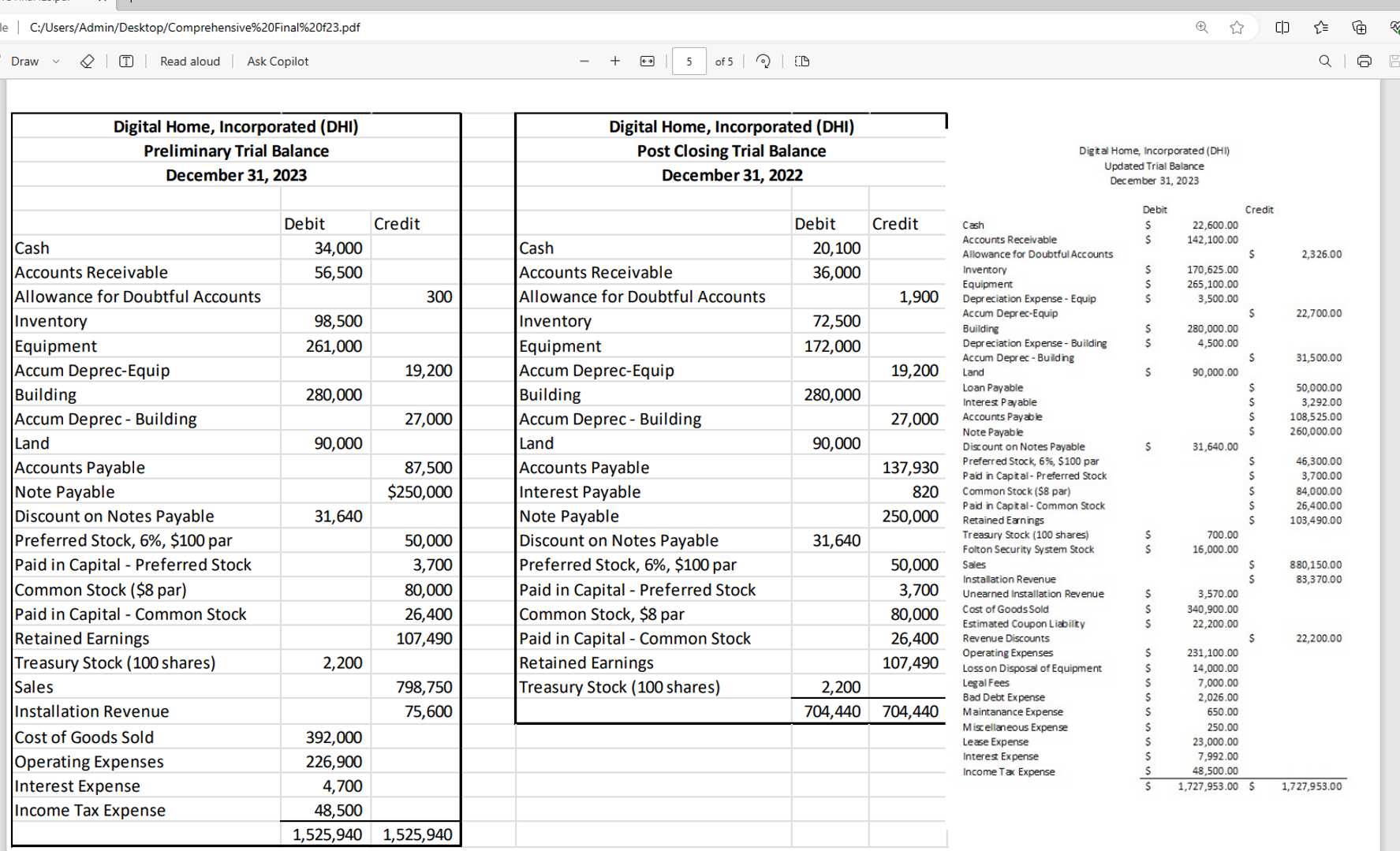Click the Save icon at toolbar edge
Screen dimensions: 1400x851
click(x=1394, y=62)
